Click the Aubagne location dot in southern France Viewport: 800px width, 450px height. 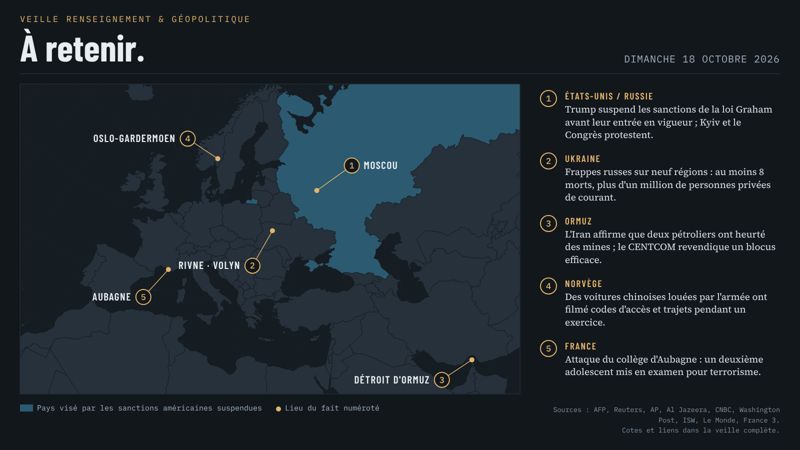point(168,269)
